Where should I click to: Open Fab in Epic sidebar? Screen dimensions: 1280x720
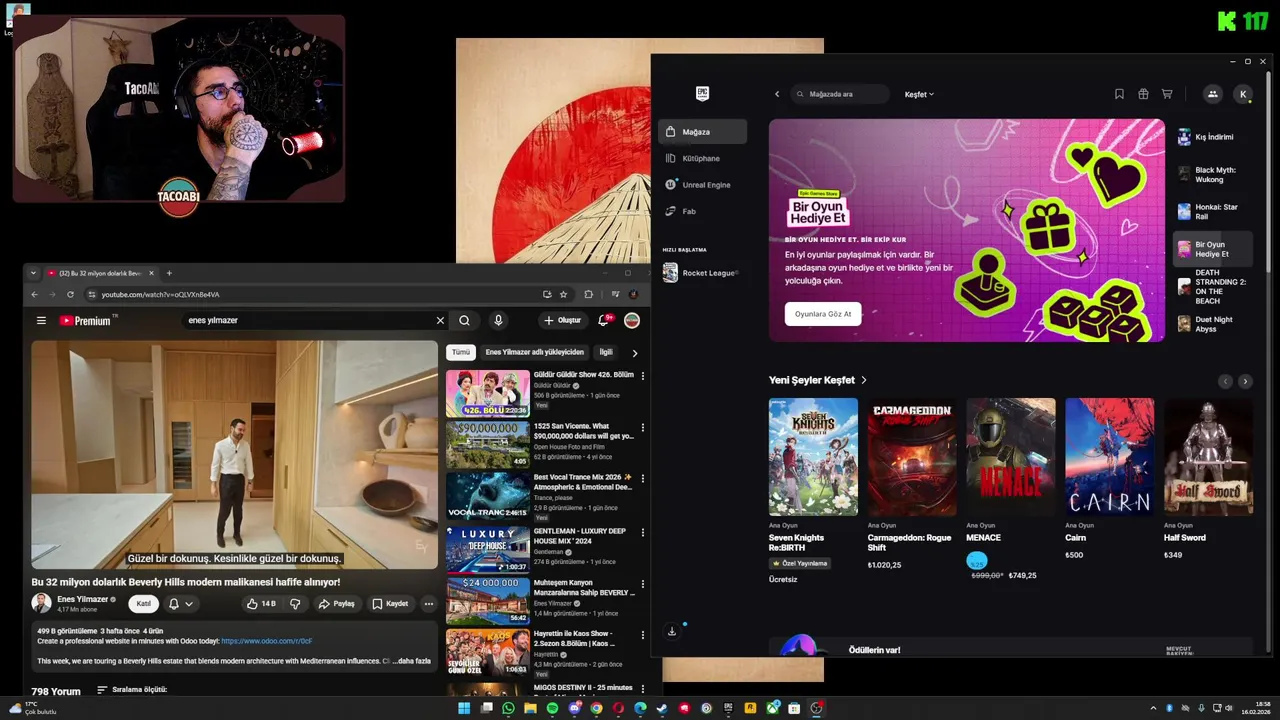click(702, 211)
